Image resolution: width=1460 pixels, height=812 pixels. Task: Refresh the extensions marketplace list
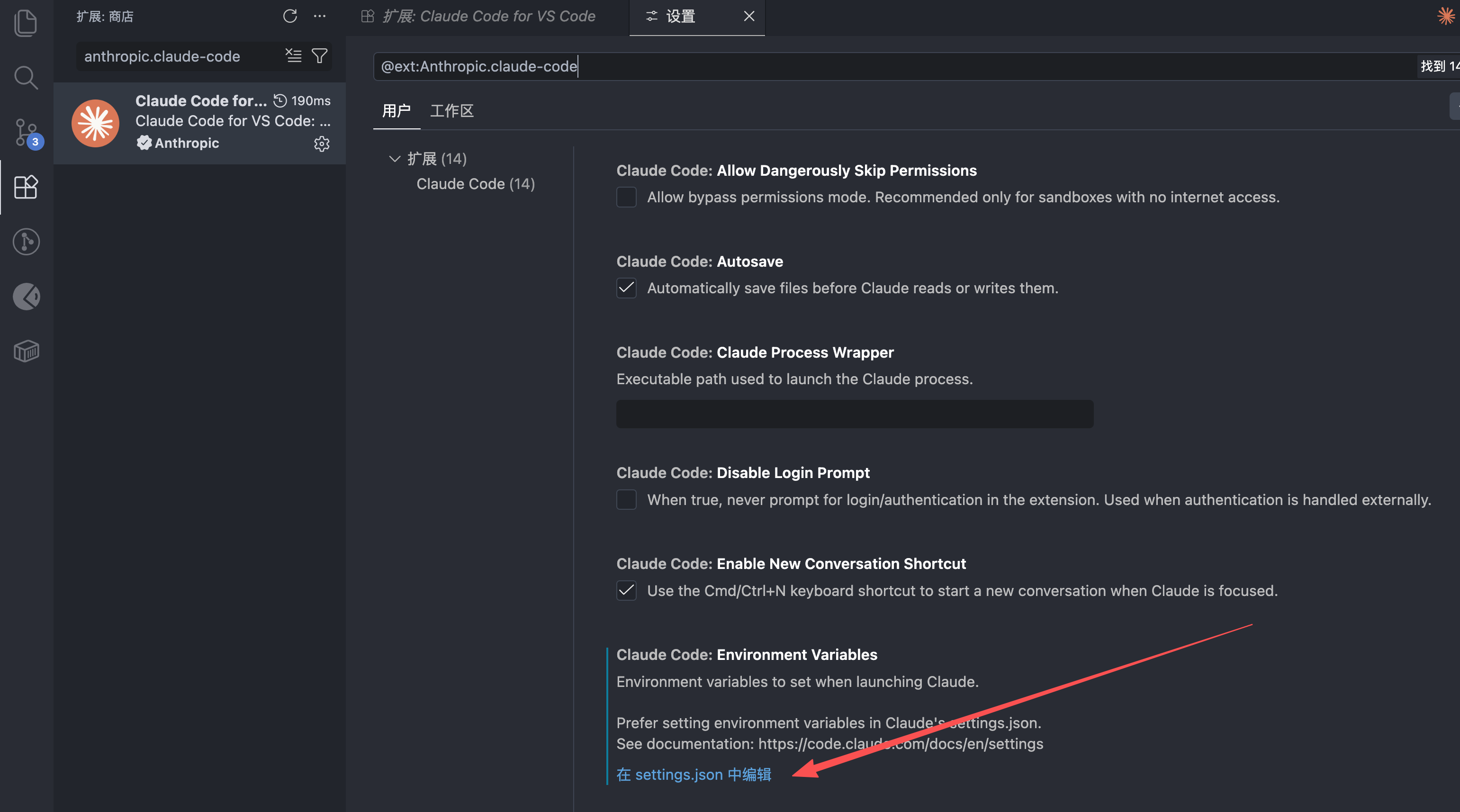(290, 17)
